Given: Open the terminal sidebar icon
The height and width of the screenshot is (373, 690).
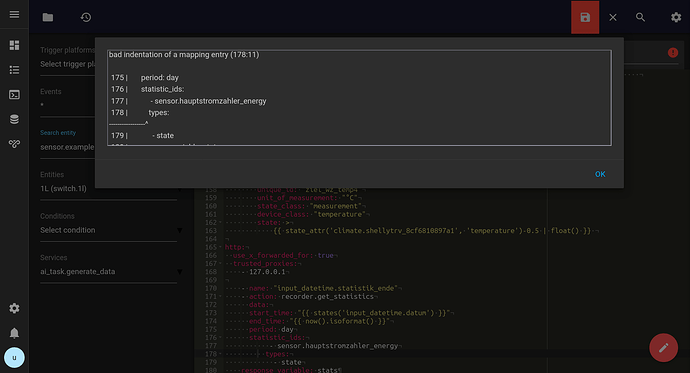Looking at the screenshot, I should click(x=14, y=95).
